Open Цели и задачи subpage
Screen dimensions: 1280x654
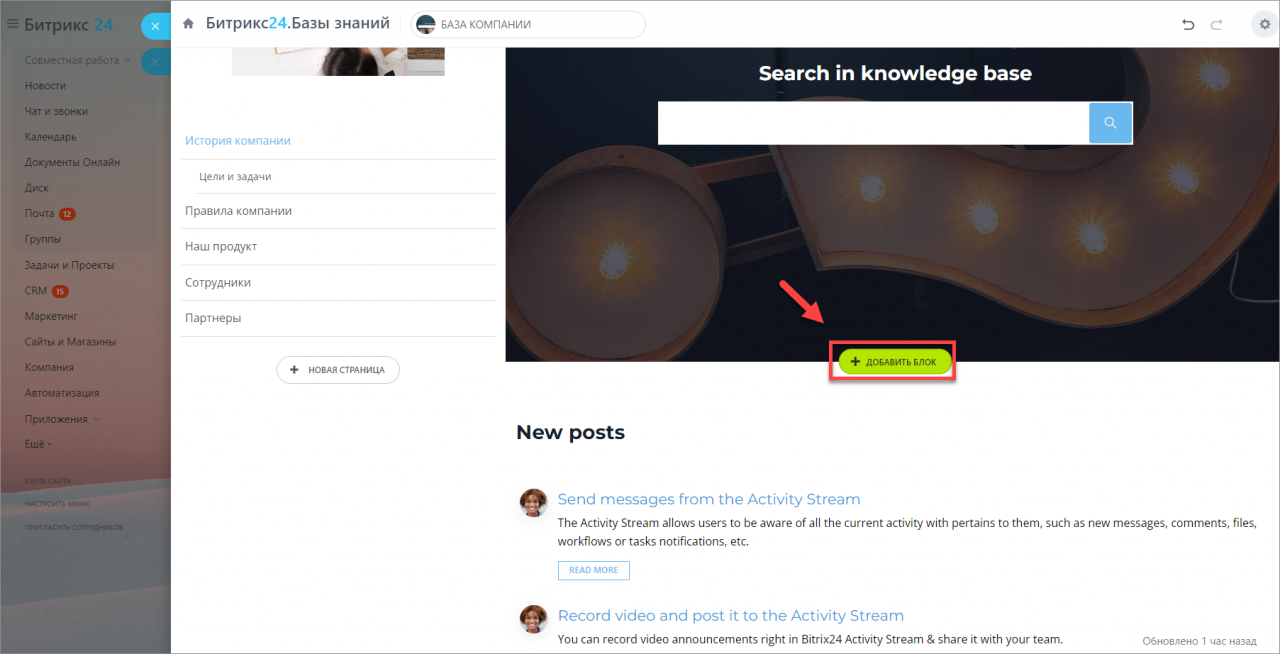[x=235, y=176]
